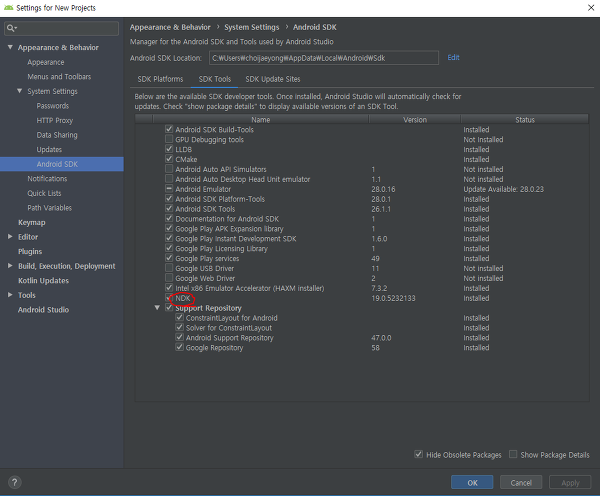Expand the Editor section arrow
This screenshot has width=600, height=496.
pyautogui.click(x=10, y=237)
